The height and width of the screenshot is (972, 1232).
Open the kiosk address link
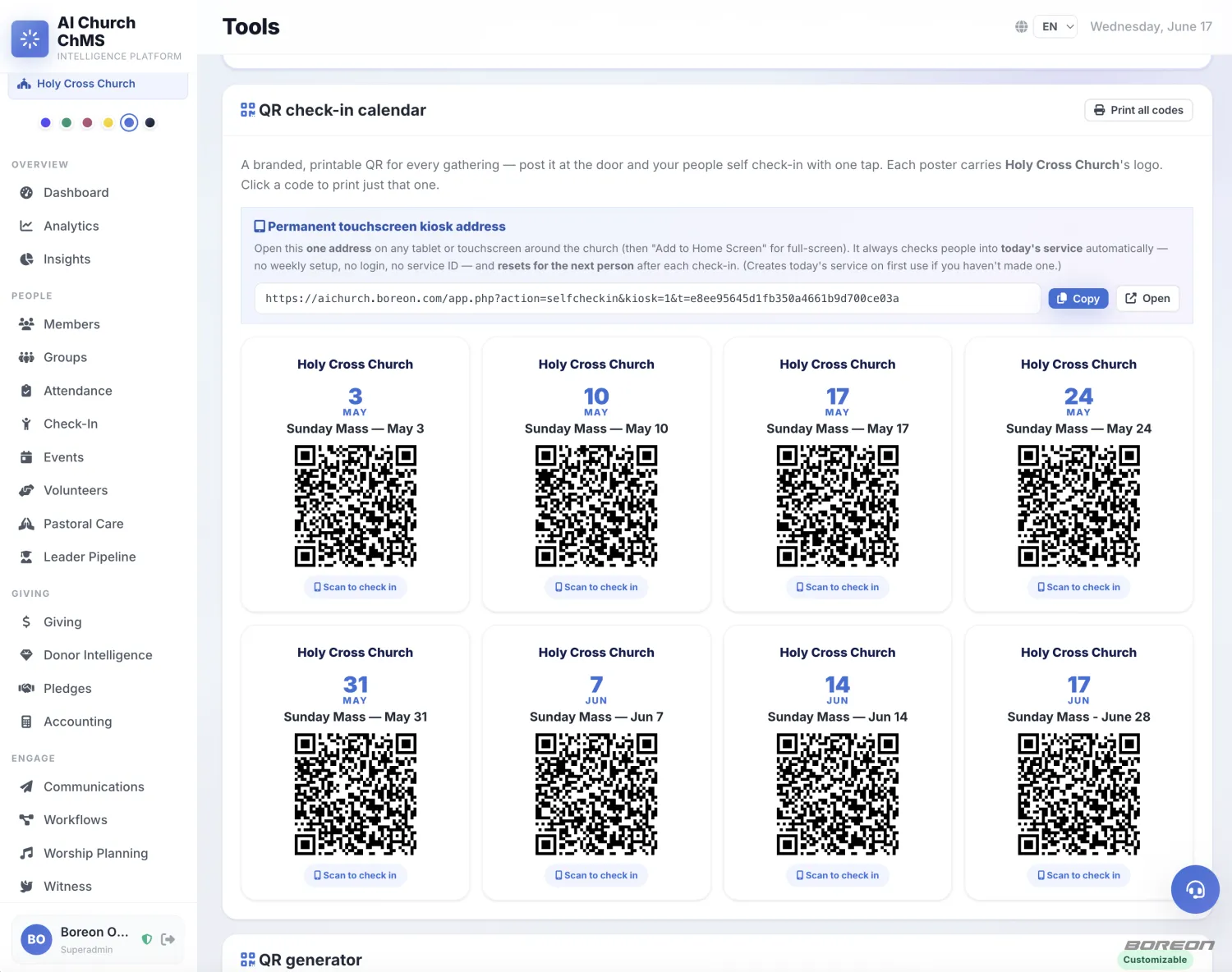pyautogui.click(x=1147, y=299)
